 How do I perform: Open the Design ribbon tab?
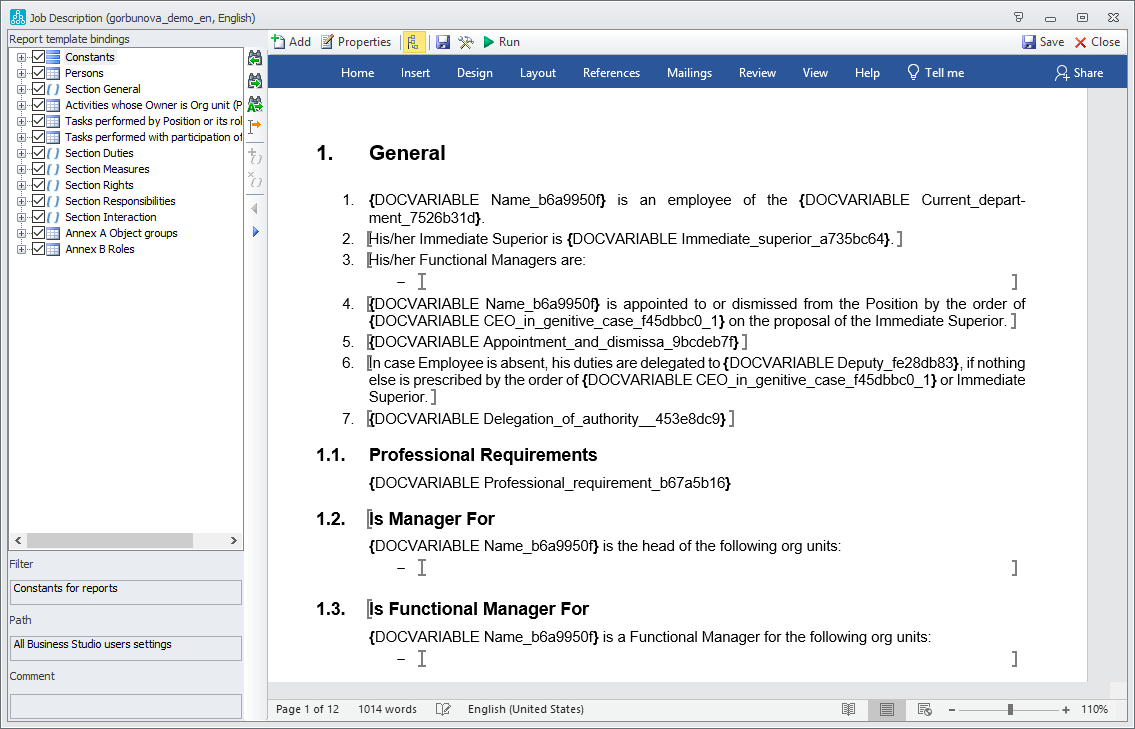[475, 72]
